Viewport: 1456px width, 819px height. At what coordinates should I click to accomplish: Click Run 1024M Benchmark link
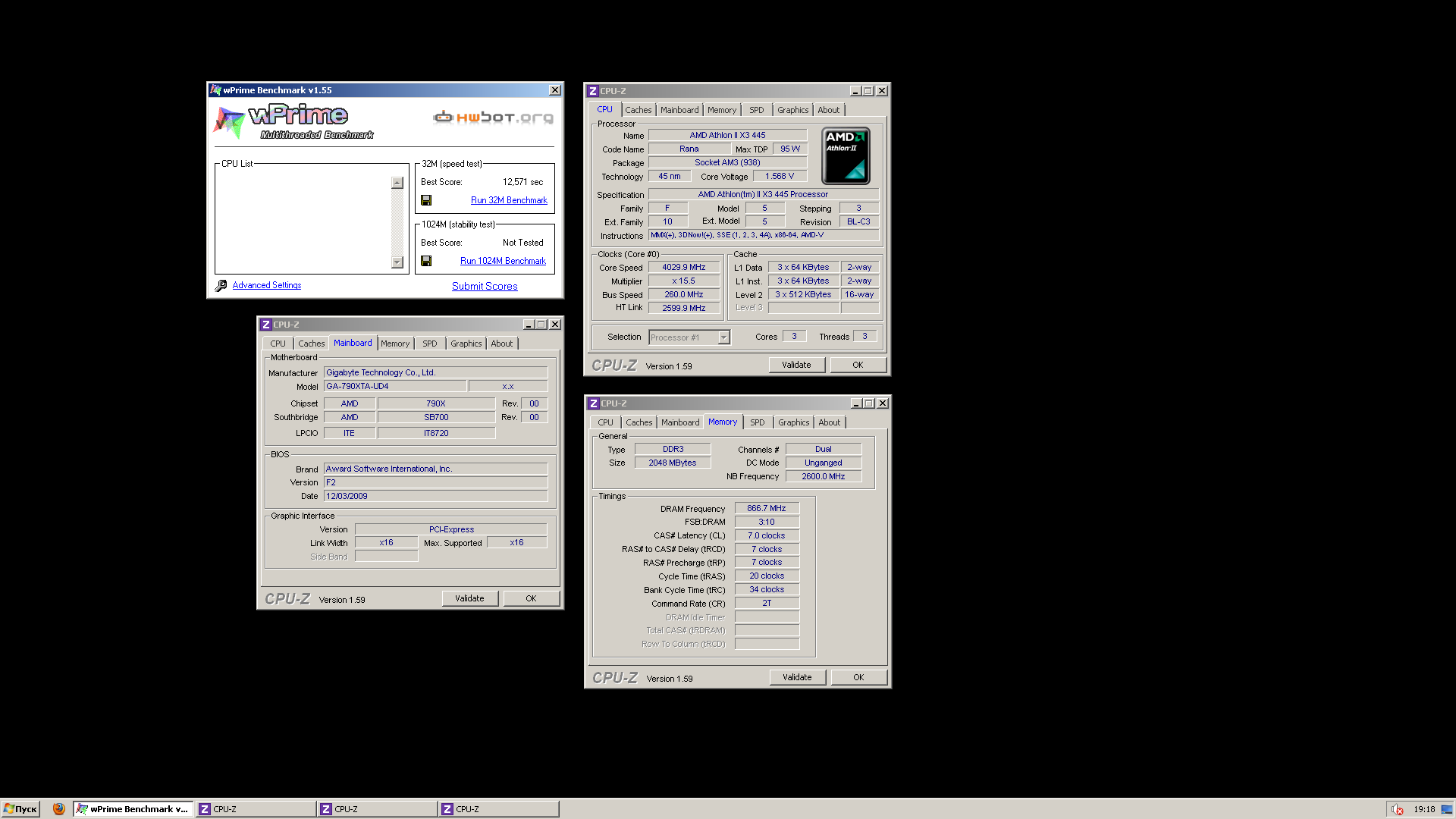[x=504, y=261]
